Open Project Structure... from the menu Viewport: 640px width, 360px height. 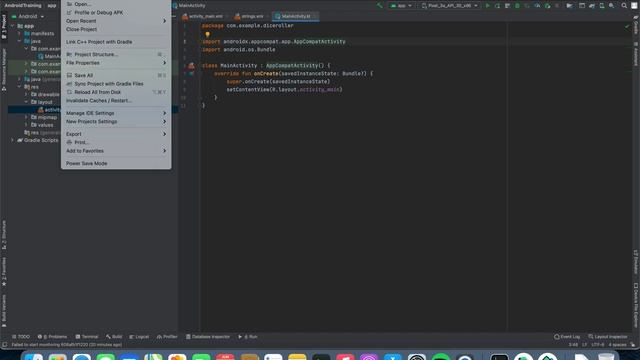coord(116,54)
